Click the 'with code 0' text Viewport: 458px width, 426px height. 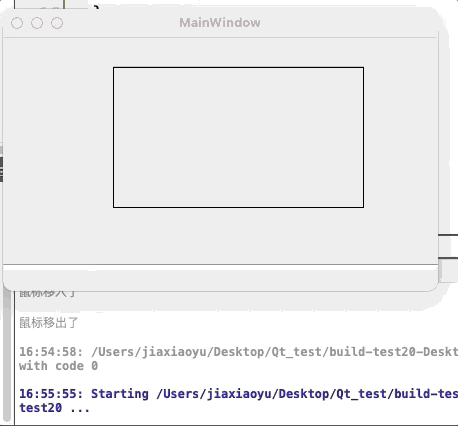(x=58, y=366)
